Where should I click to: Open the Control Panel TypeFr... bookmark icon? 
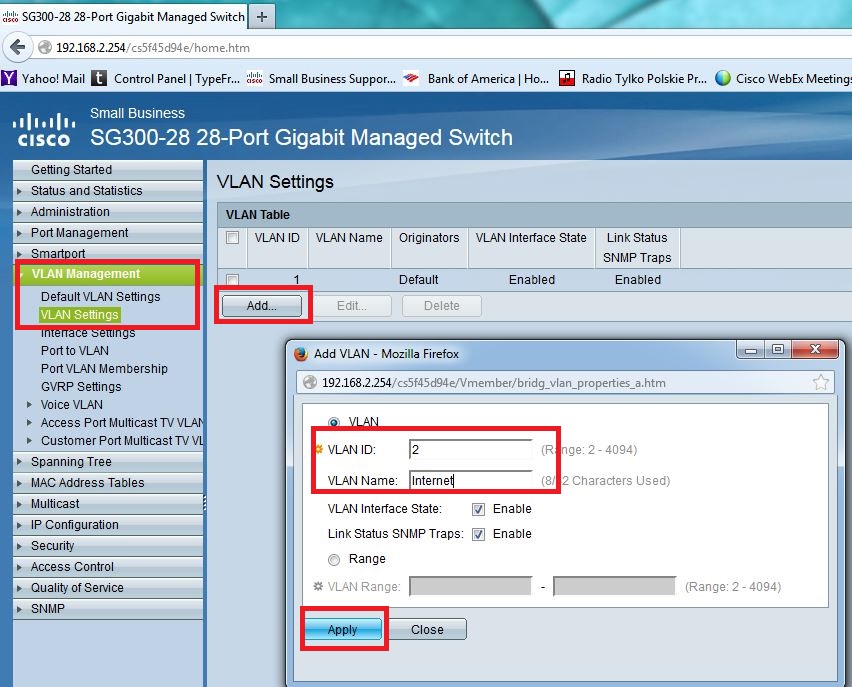tap(99, 78)
